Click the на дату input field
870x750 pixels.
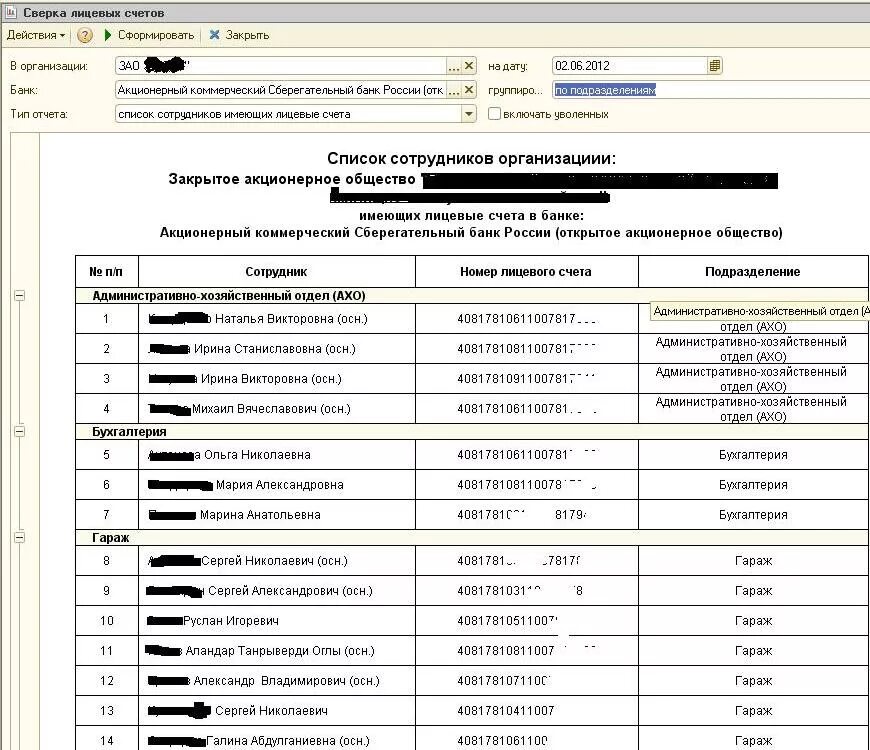point(630,66)
